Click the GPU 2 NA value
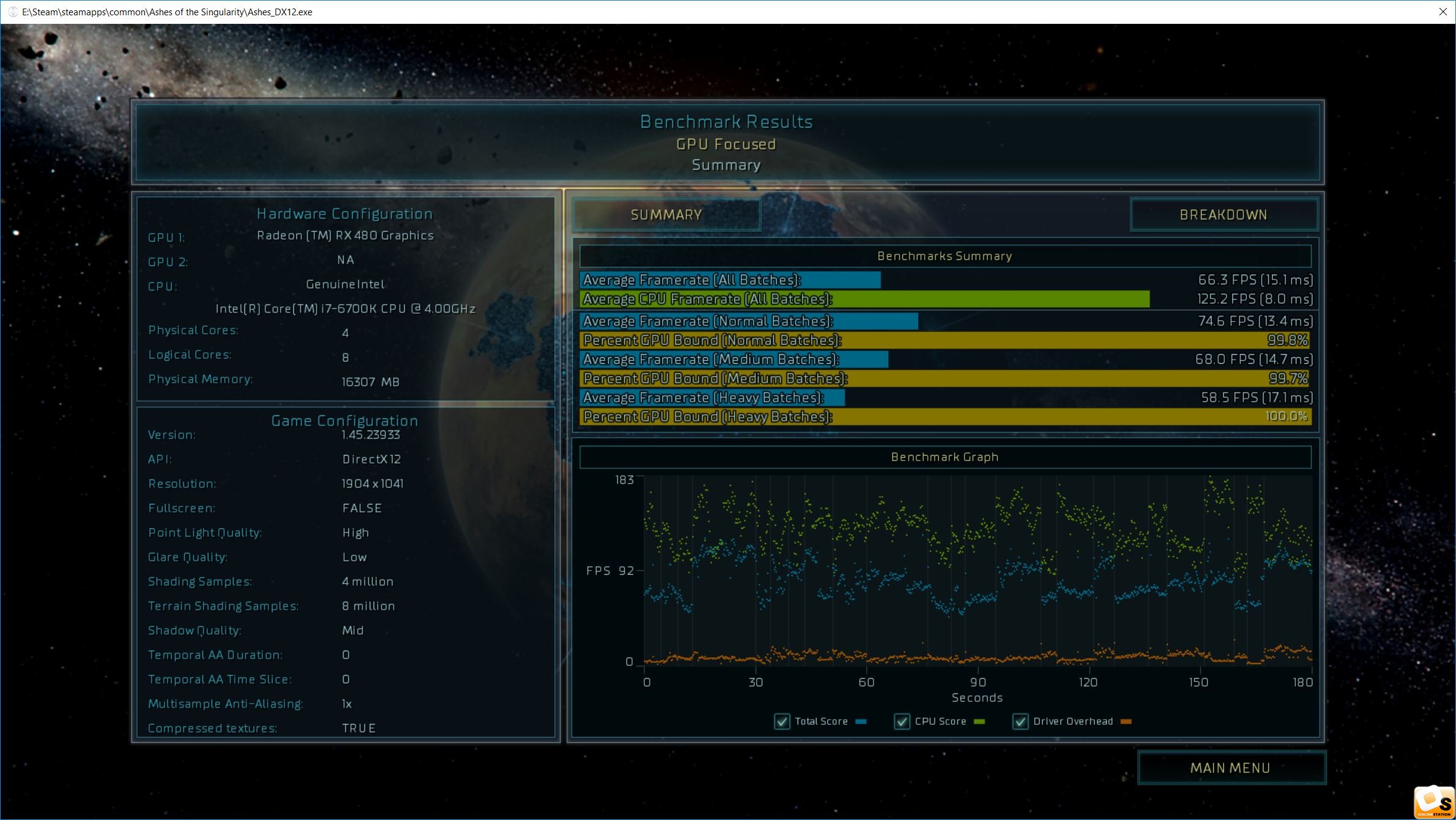The height and width of the screenshot is (820, 1456). coord(345,260)
